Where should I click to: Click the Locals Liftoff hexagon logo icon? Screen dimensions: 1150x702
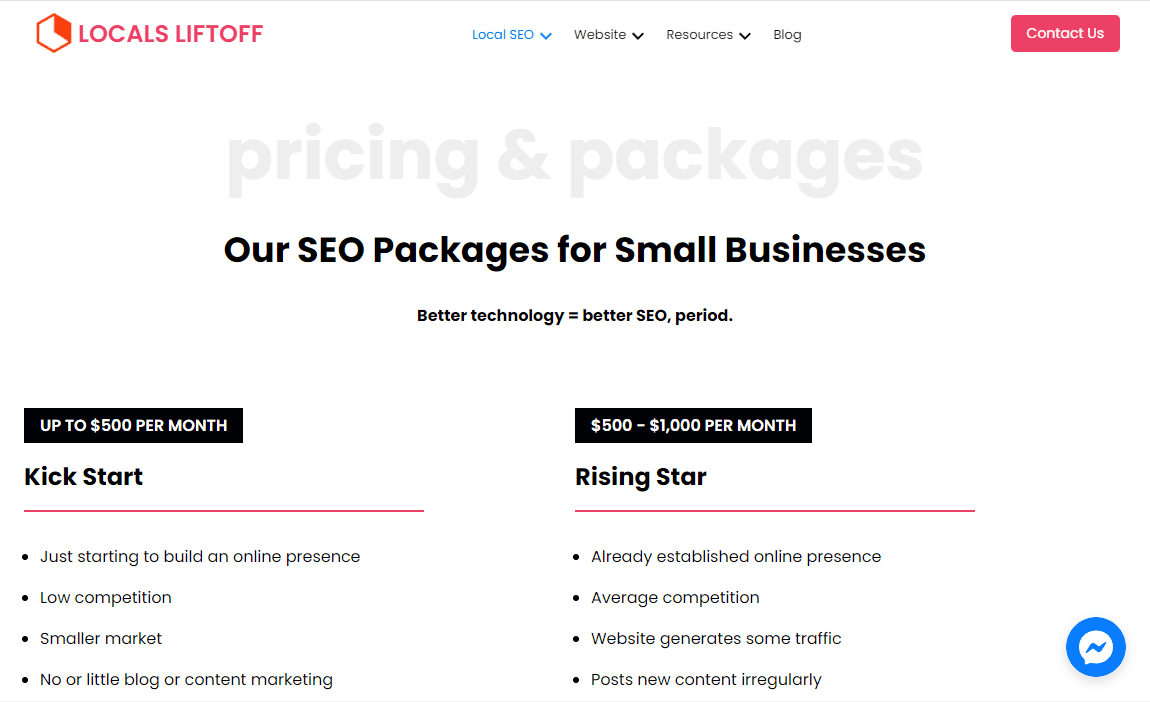53,34
